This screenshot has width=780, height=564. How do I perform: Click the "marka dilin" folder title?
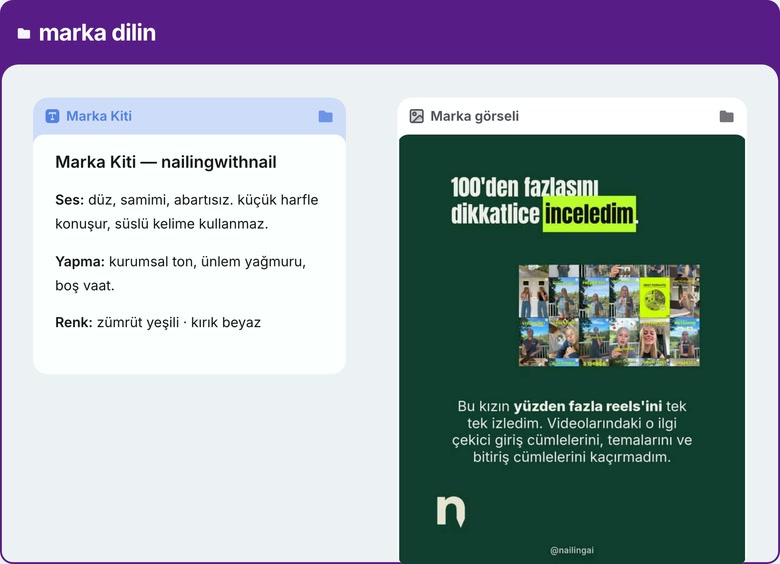(97, 33)
